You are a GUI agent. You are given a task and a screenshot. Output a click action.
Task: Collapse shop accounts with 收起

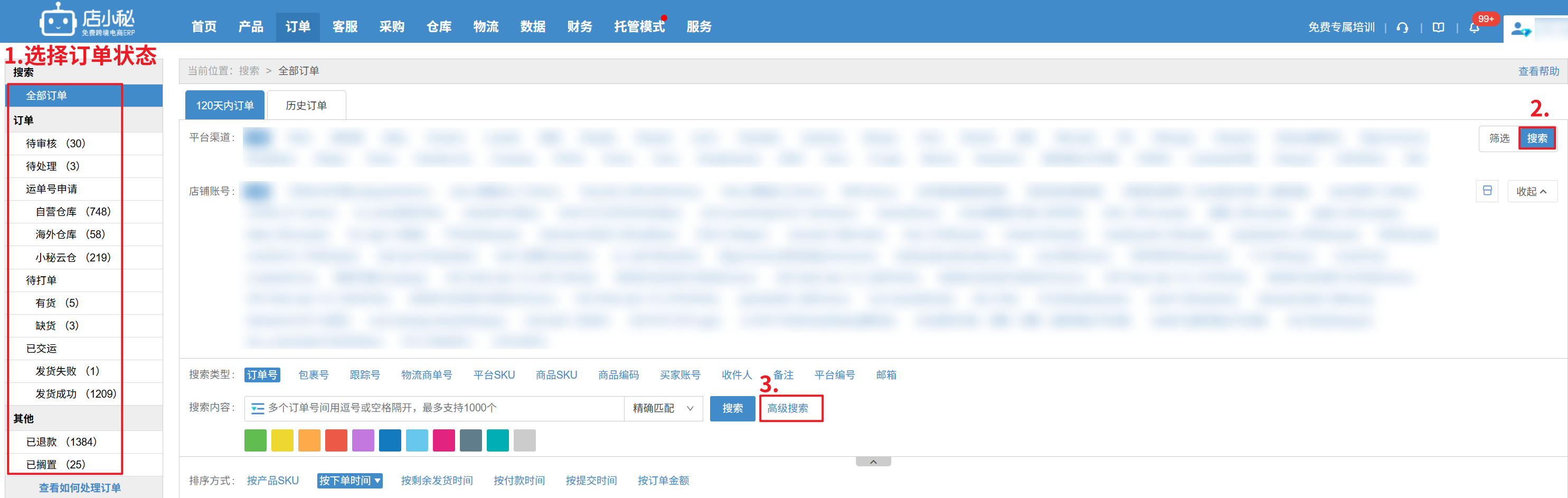coord(1532,191)
